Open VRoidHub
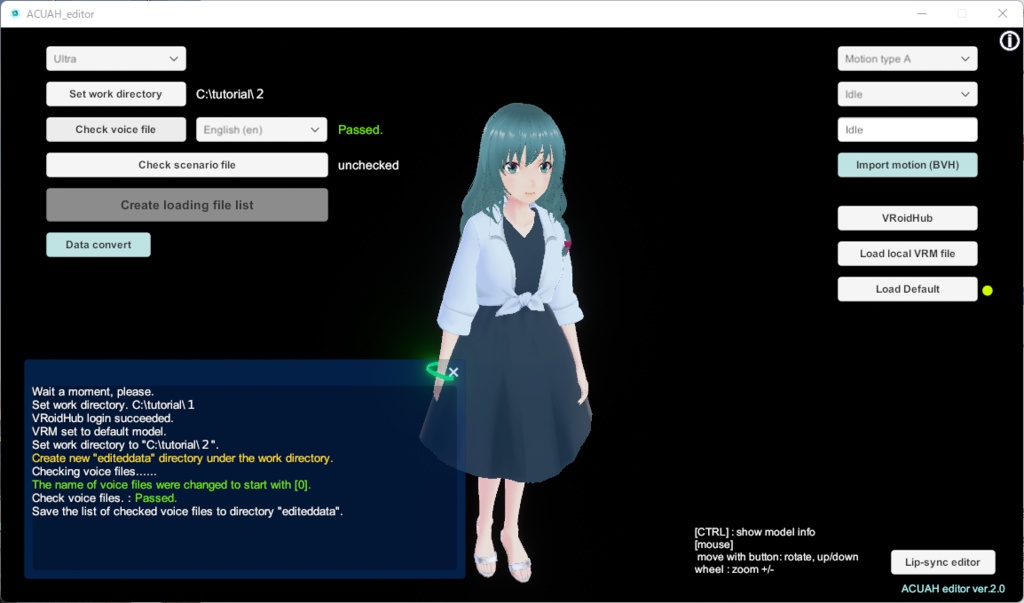This screenshot has height=603, width=1024. (x=906, y=218)
